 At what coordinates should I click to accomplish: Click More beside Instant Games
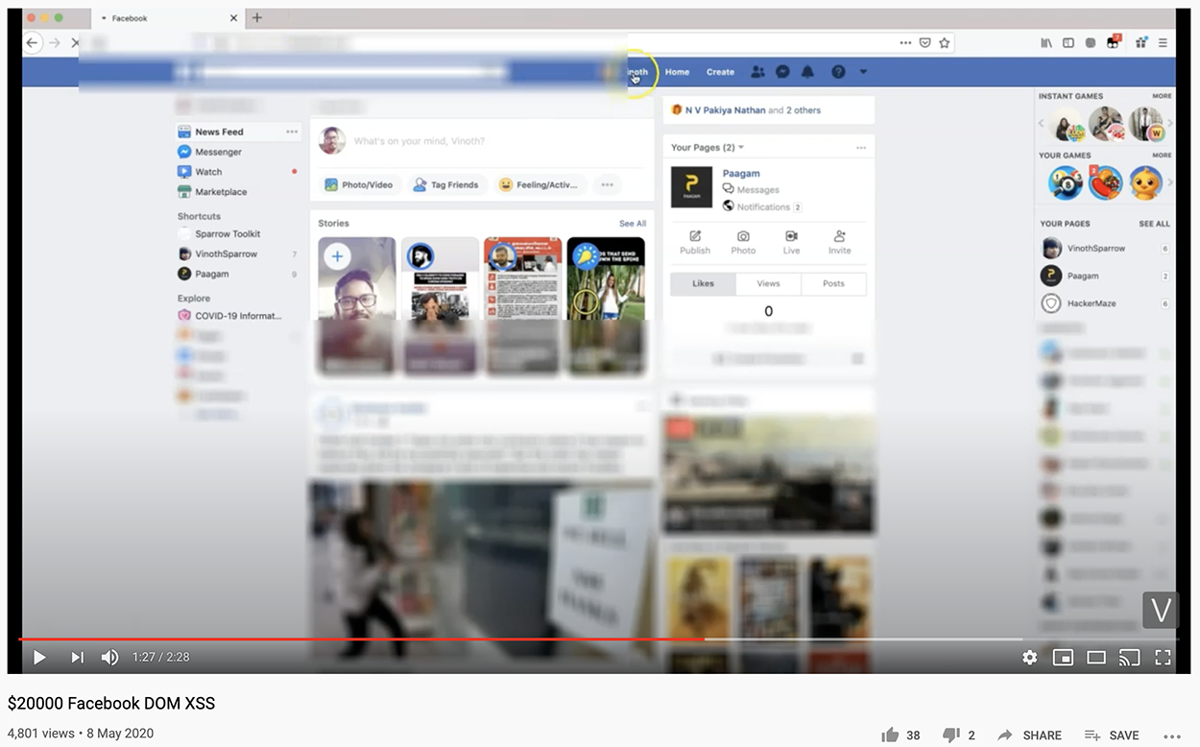coord(1161,97)
